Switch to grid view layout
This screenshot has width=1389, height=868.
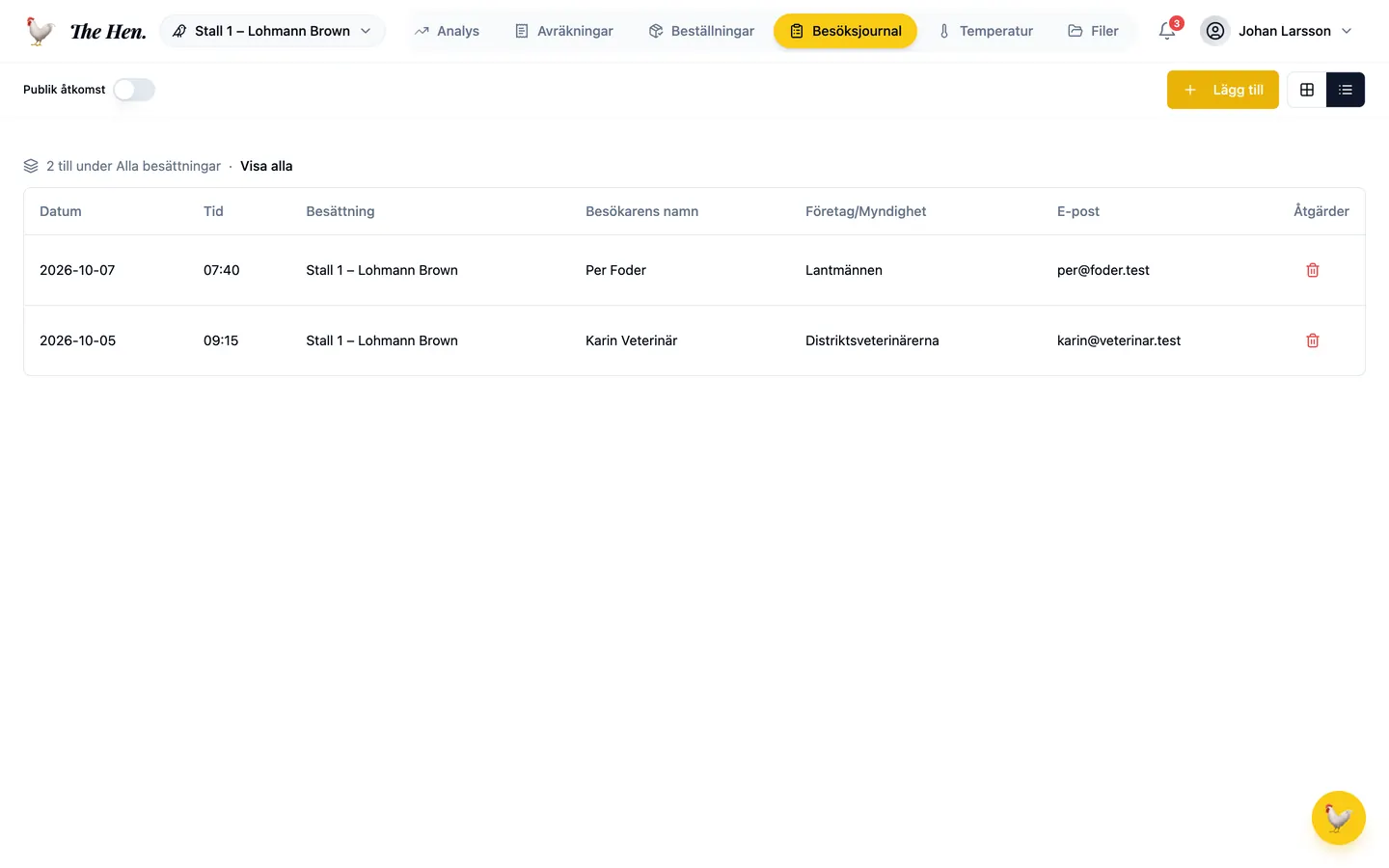[1307, 90]
